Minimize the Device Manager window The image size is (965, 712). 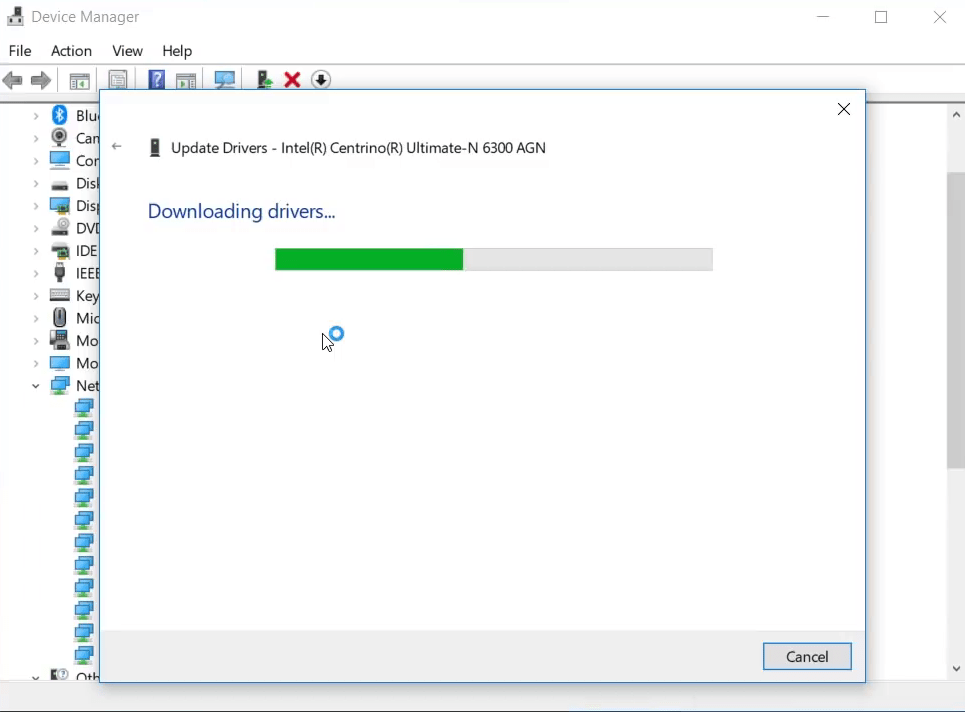pyautogui.click(x=823, y=17)
